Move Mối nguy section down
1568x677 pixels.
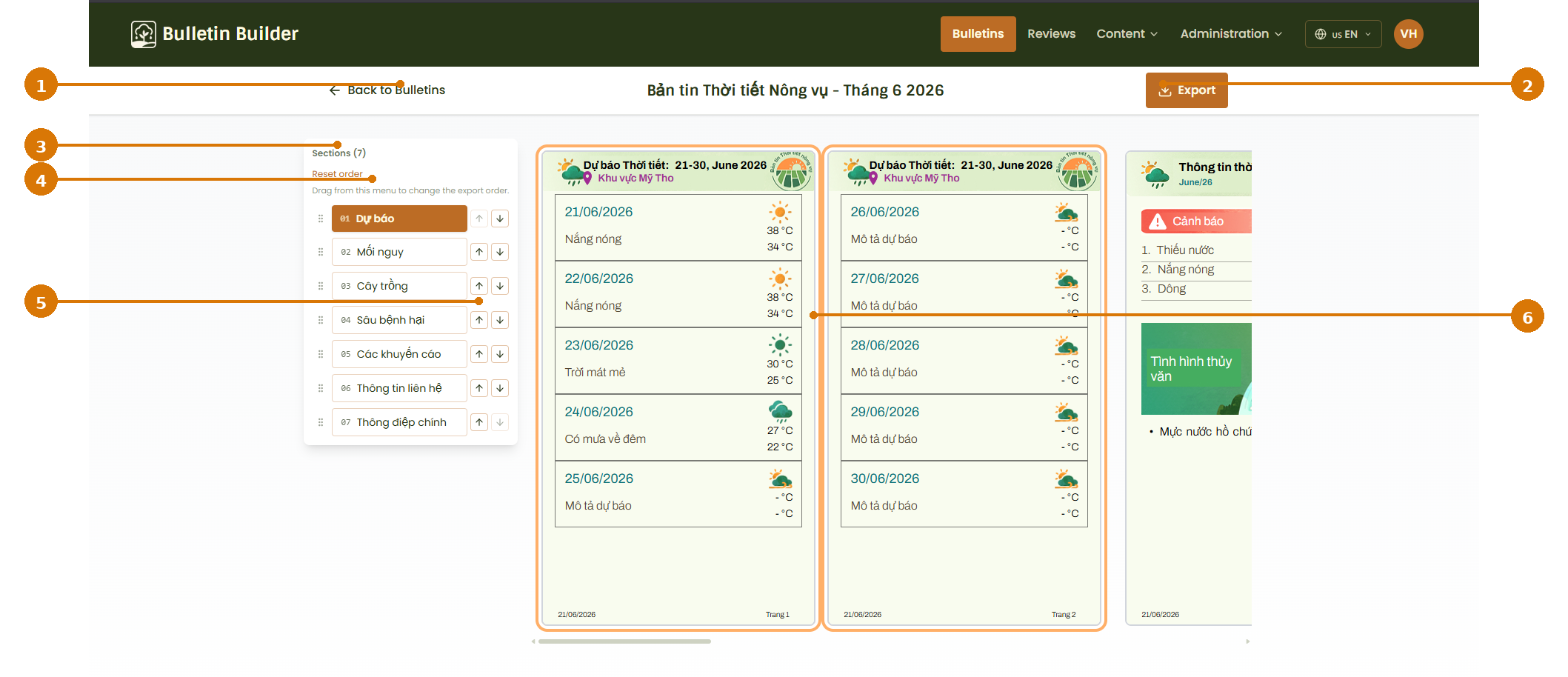coord(500,252)
